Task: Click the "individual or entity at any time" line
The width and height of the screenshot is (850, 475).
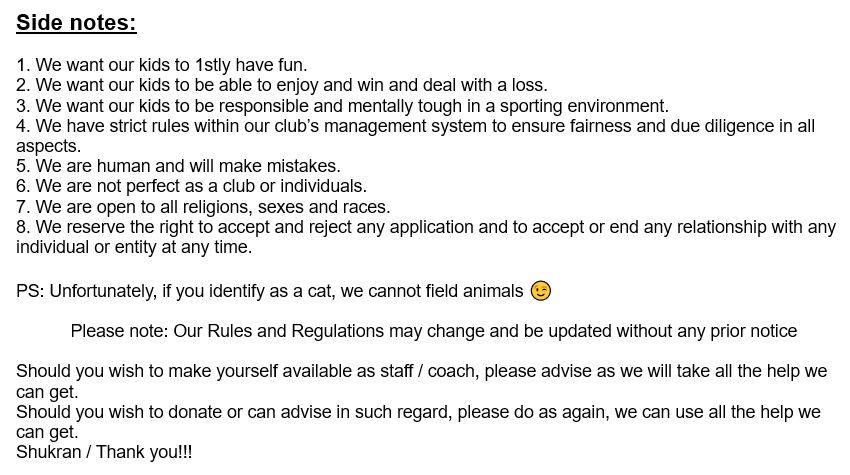Action: coord(134,247)
